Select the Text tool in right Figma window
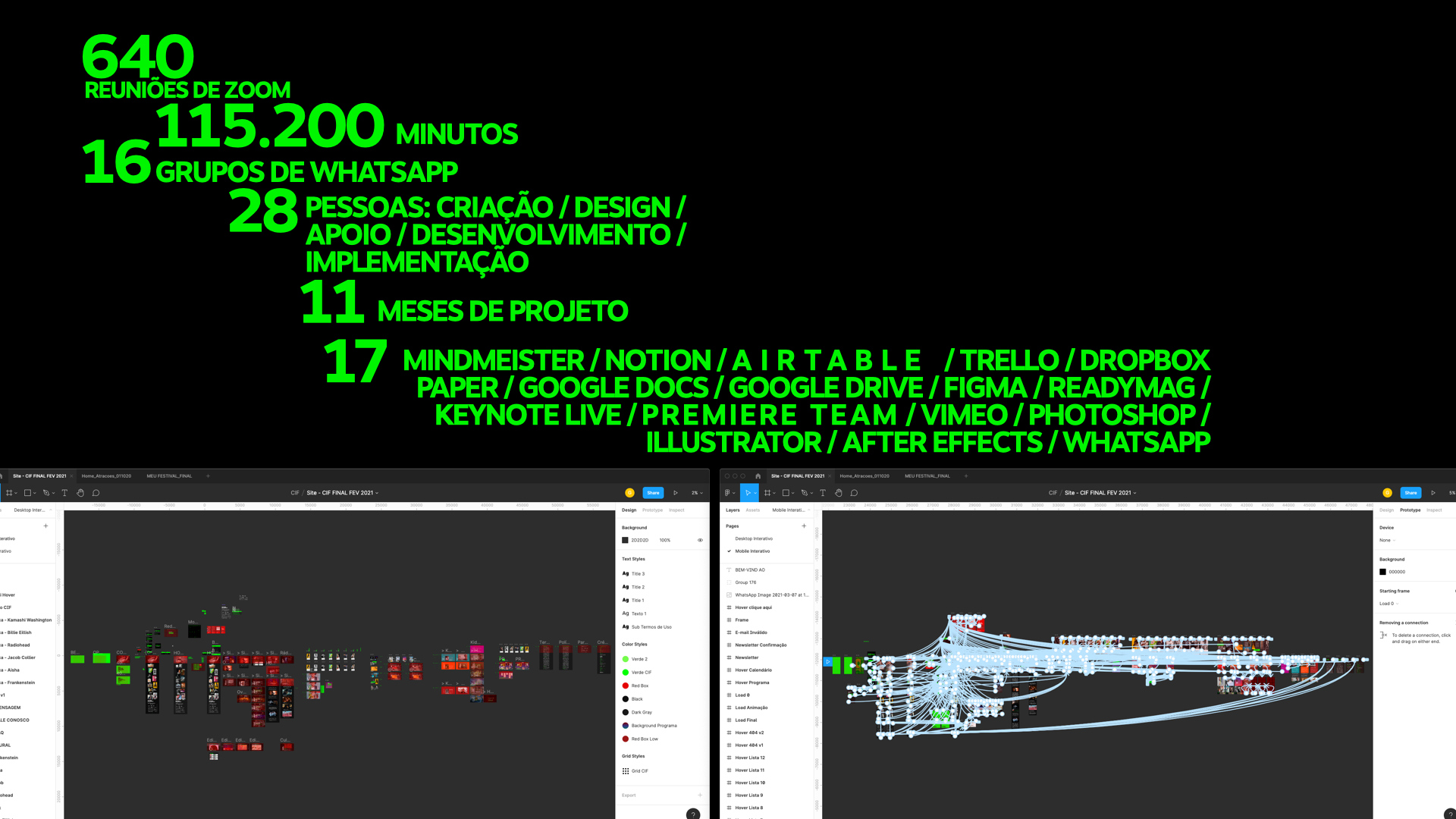Screen dimensions: 1456x819 pos(823,493)
